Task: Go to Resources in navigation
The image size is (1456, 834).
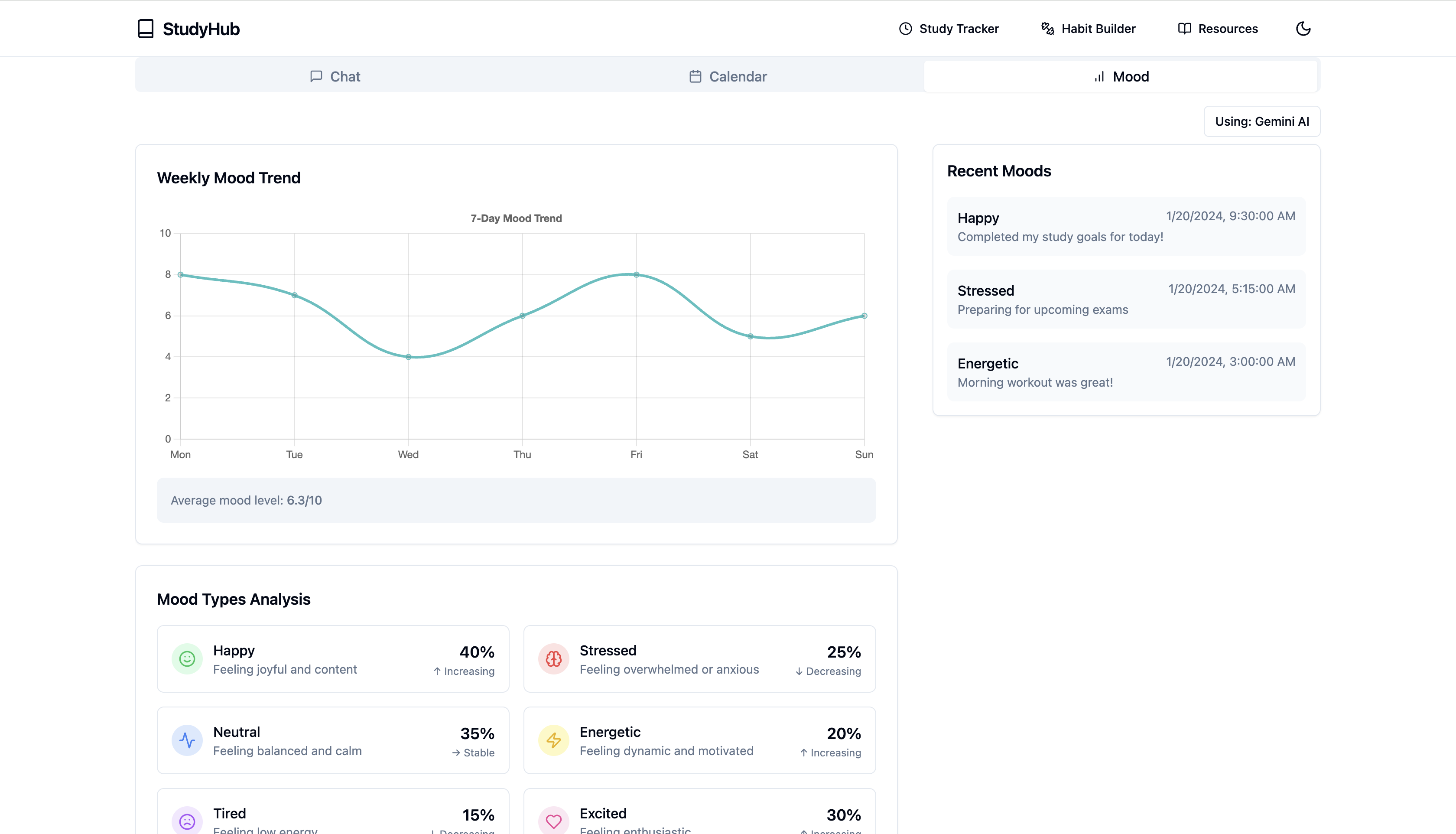Action: click(1218, 29)
